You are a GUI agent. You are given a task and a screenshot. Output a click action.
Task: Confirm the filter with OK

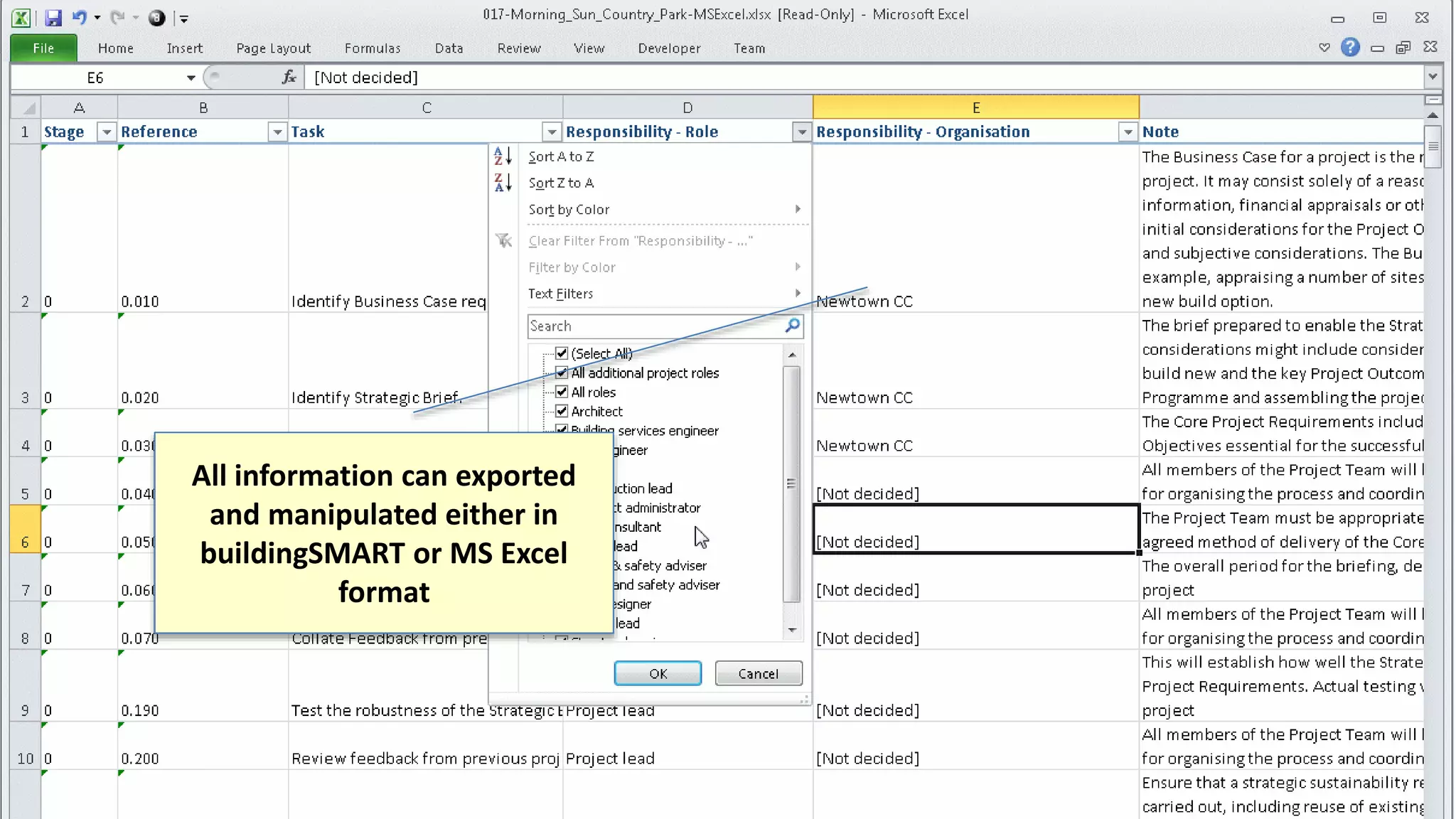[658, 673]
